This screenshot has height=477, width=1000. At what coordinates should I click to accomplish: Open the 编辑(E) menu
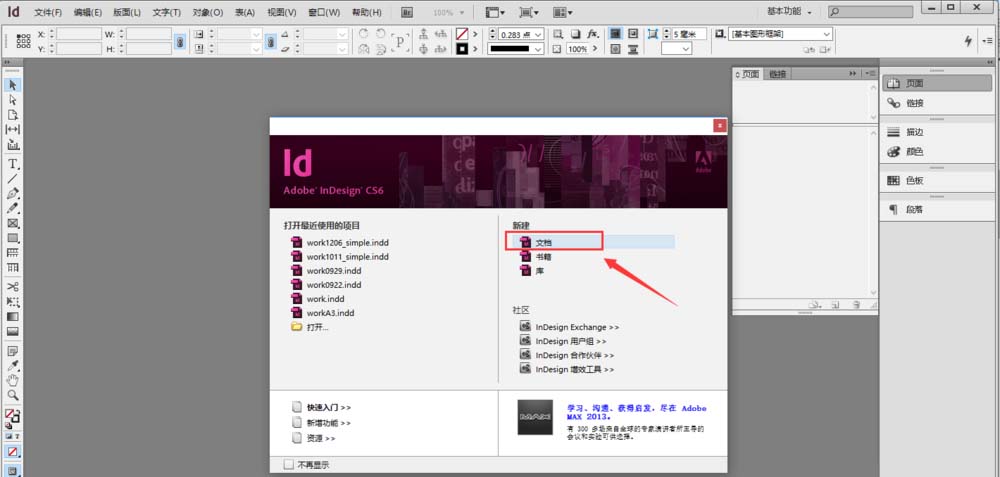[x=87, y=12]
